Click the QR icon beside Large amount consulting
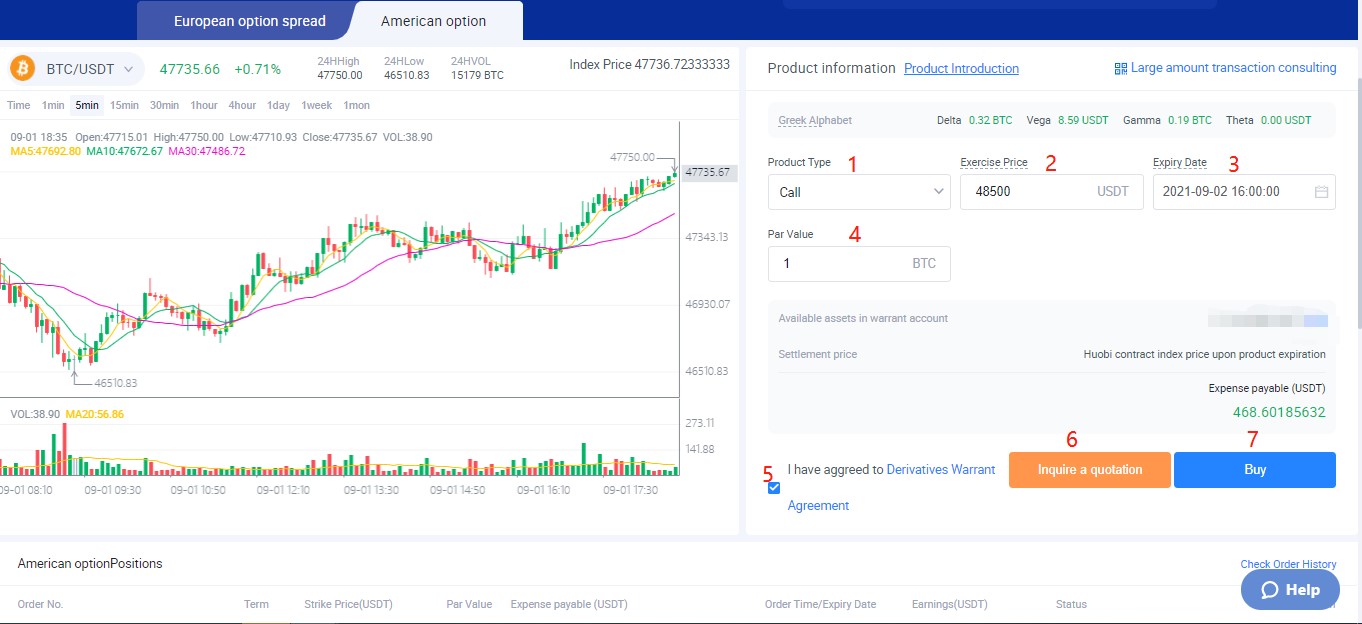Screen dimensions: 1362x624 point(1121,69)
